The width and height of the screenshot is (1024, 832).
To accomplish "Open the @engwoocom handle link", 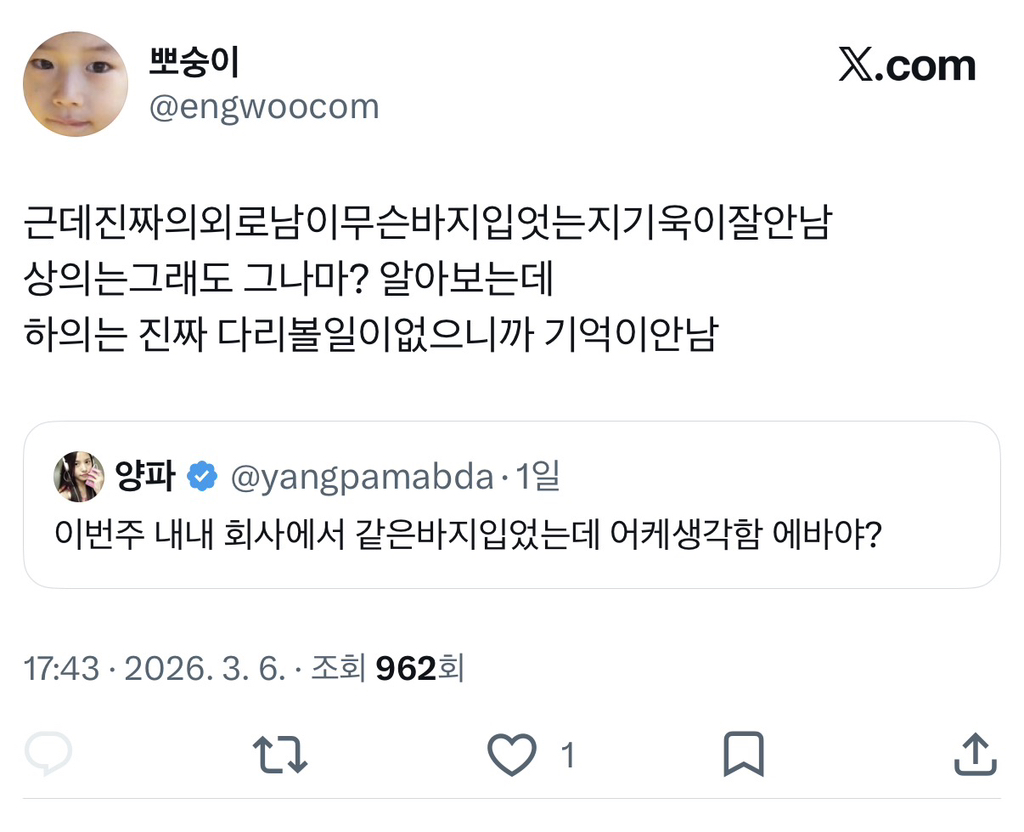I will click(264, 107).
